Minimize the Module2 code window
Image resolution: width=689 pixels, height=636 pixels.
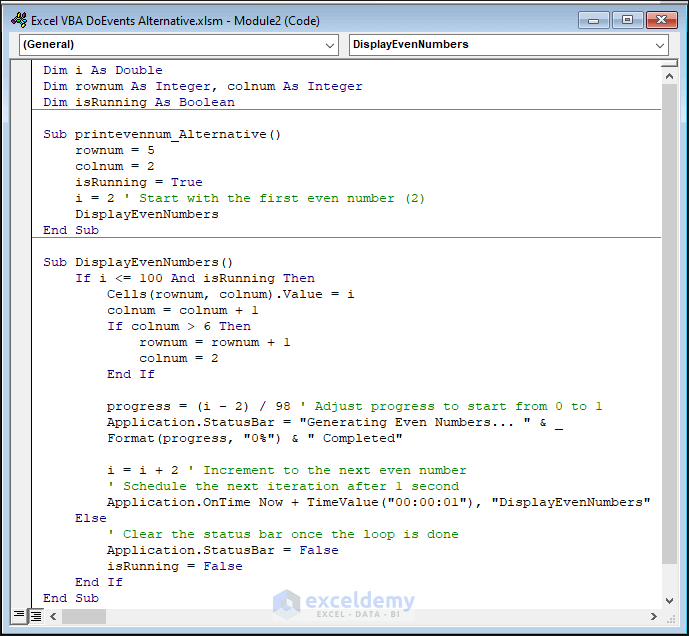click(593, 20)
